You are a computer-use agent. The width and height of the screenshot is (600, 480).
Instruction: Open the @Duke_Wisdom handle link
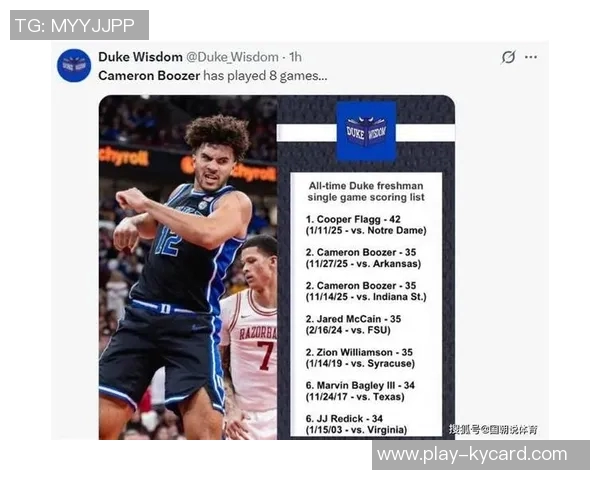pos(232,57)
